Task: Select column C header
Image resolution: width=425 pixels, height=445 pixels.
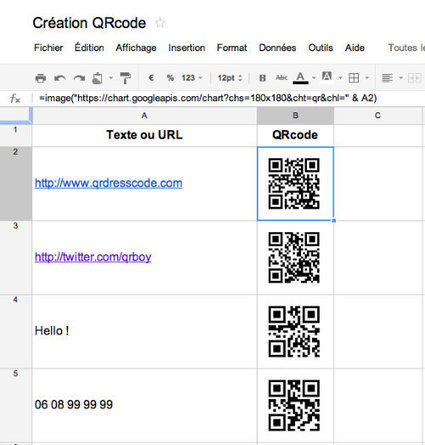Action: coord(378,116)
